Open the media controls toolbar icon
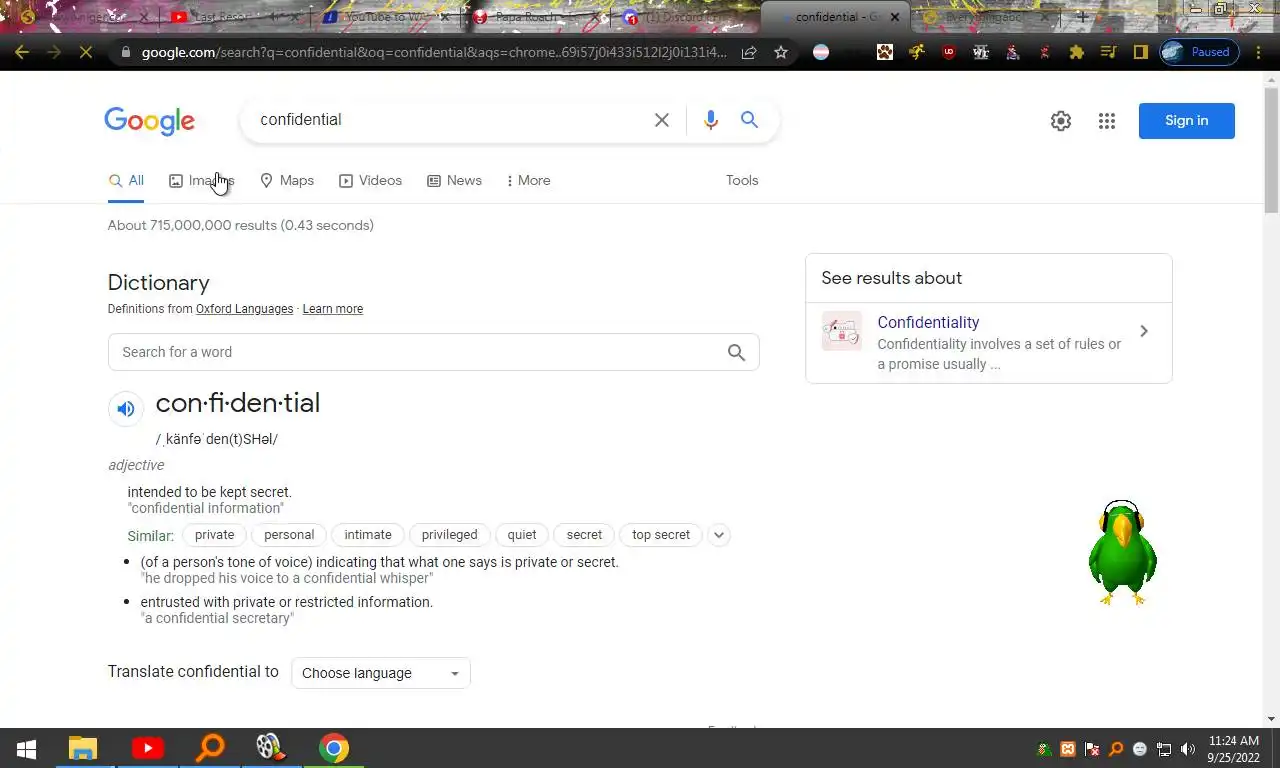Screen dimensions: 1280x768 coord(1108,52)
